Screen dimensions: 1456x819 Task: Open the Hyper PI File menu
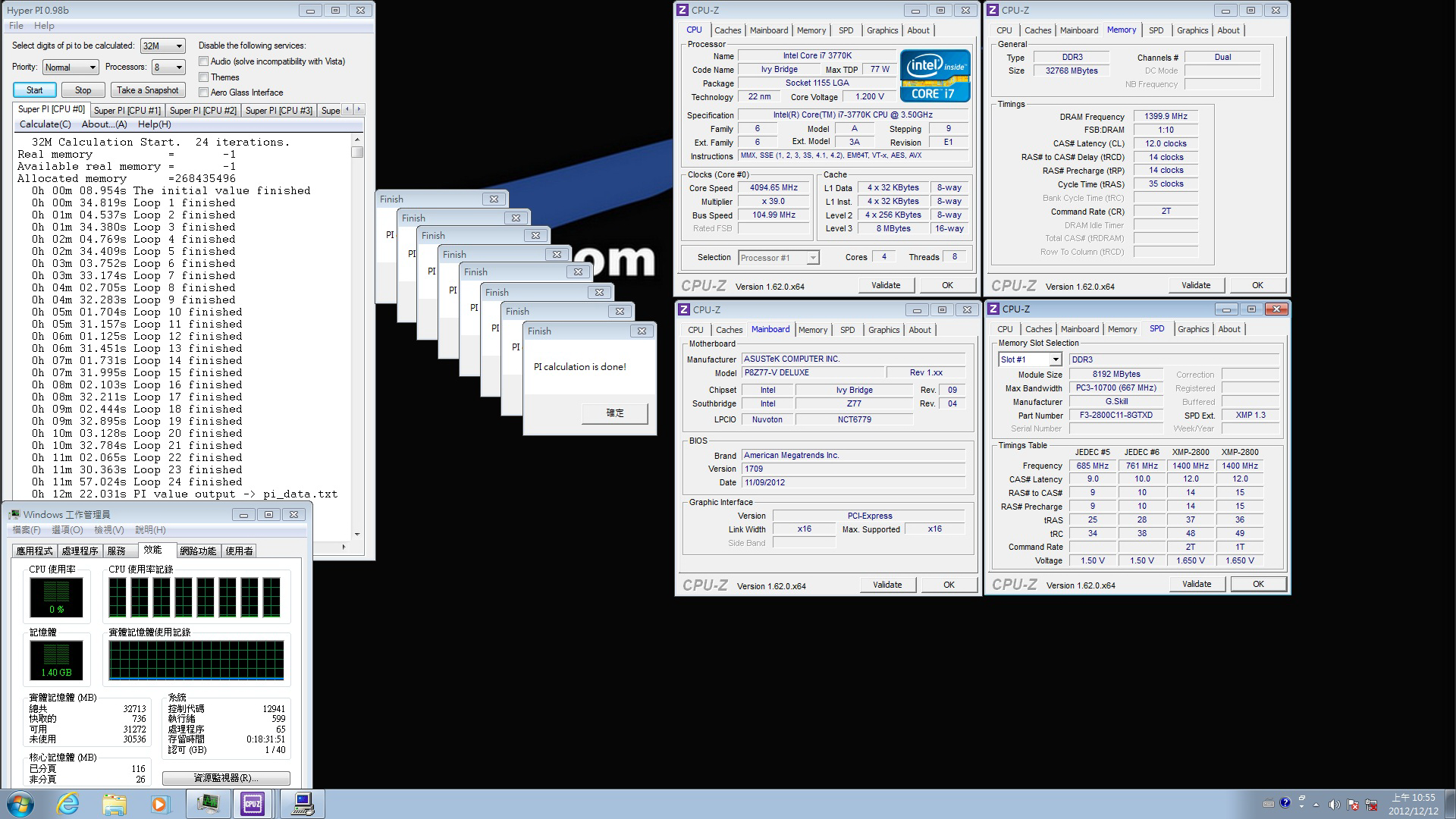click(x=16, y=26)
